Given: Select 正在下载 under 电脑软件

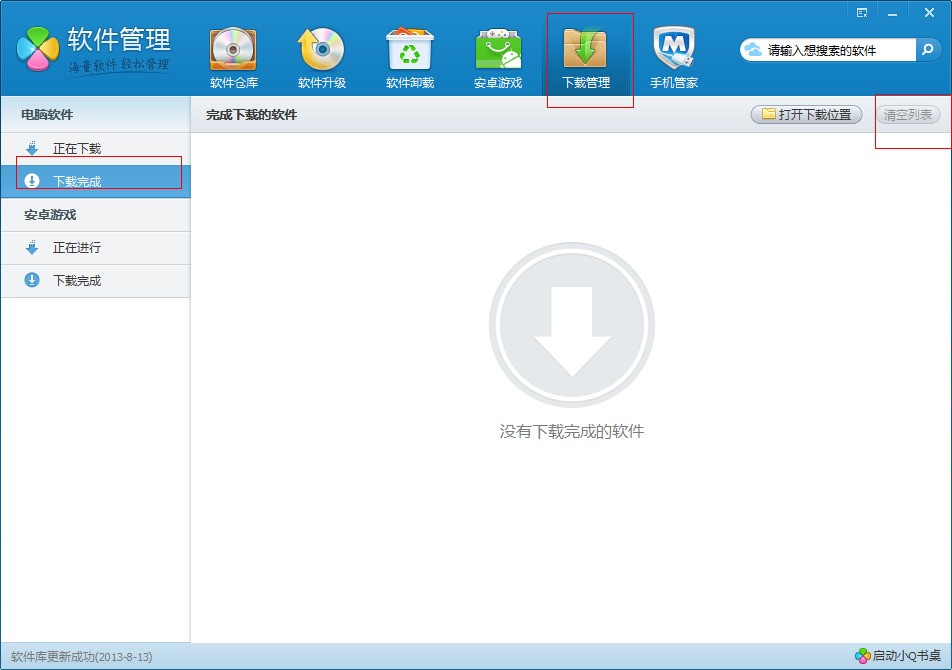Looking at the screenshot, I should coord(96,149).
